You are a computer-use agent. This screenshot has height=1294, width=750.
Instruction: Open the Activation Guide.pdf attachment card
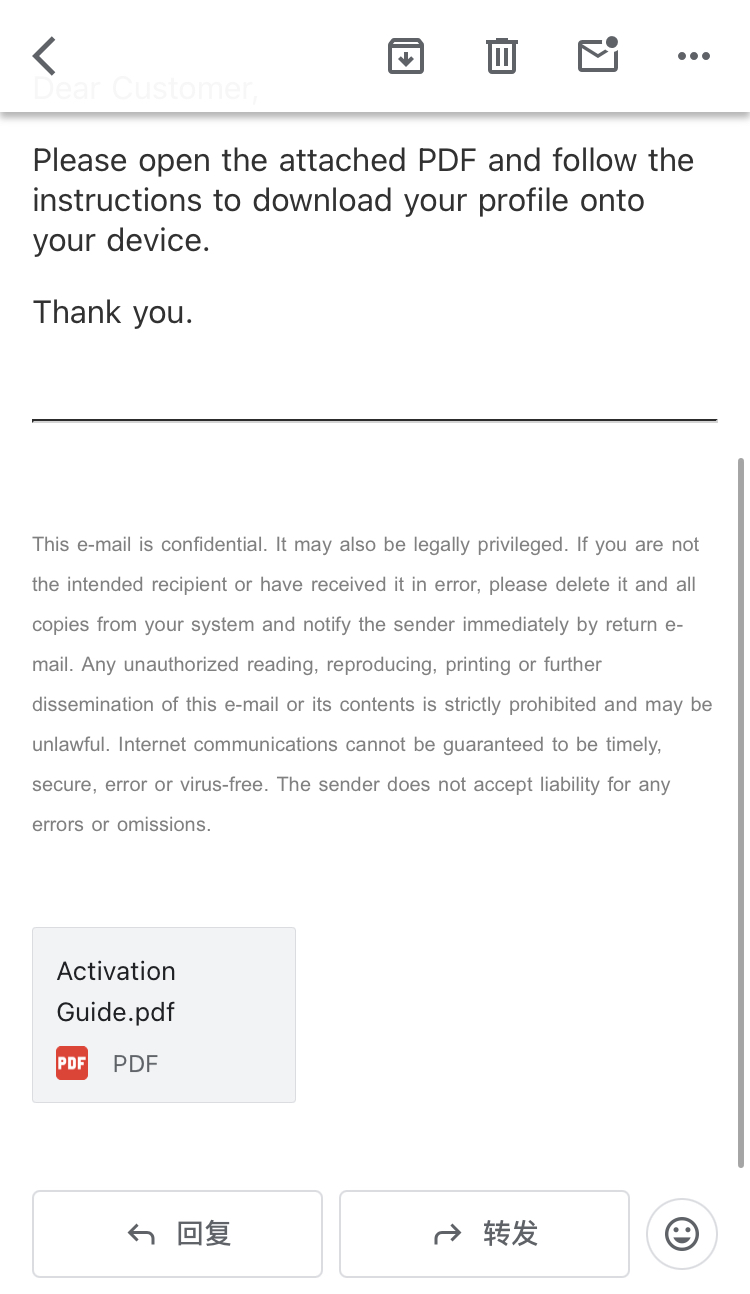pos(164,1014)
